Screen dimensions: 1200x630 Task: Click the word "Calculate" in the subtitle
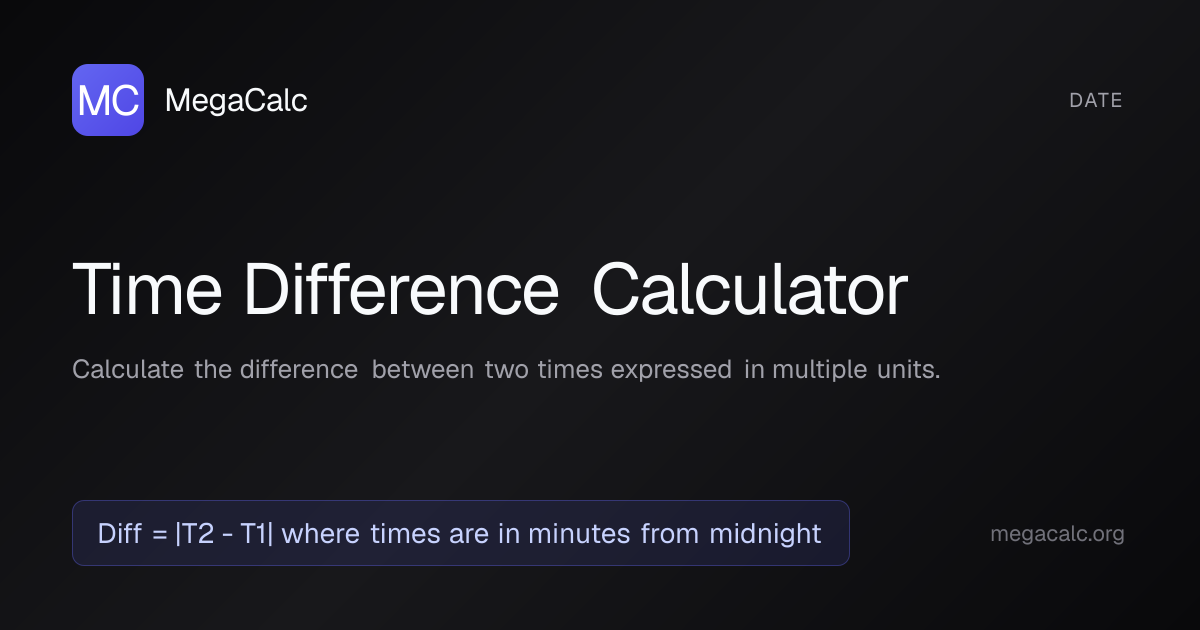click(128, 370)
